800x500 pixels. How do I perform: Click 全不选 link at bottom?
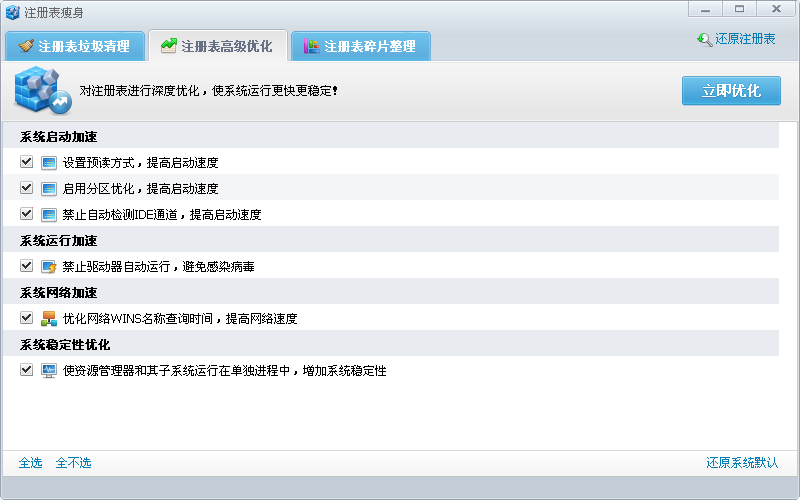tap(73, 463)
